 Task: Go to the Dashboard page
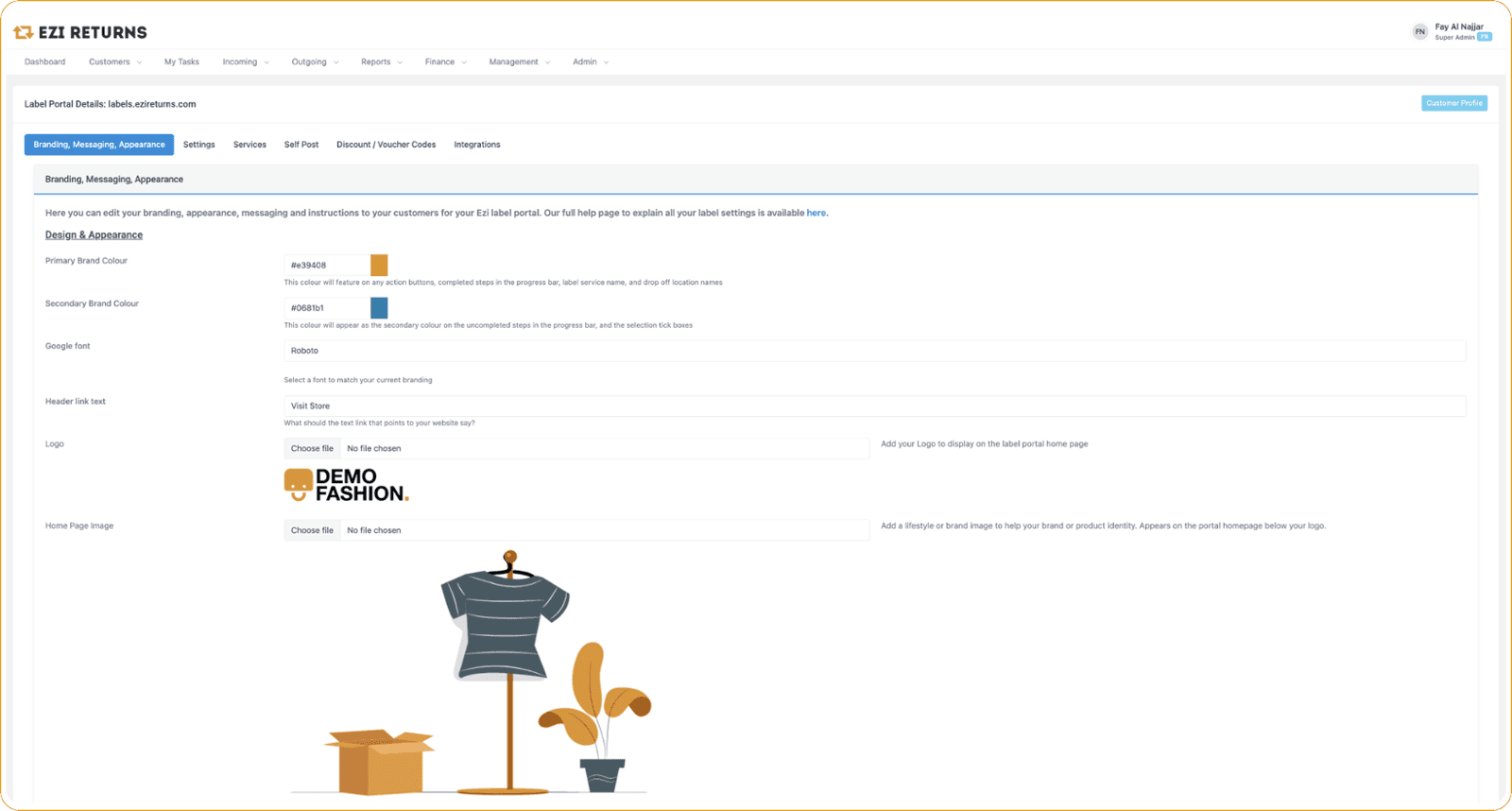(x=45, y=62)
